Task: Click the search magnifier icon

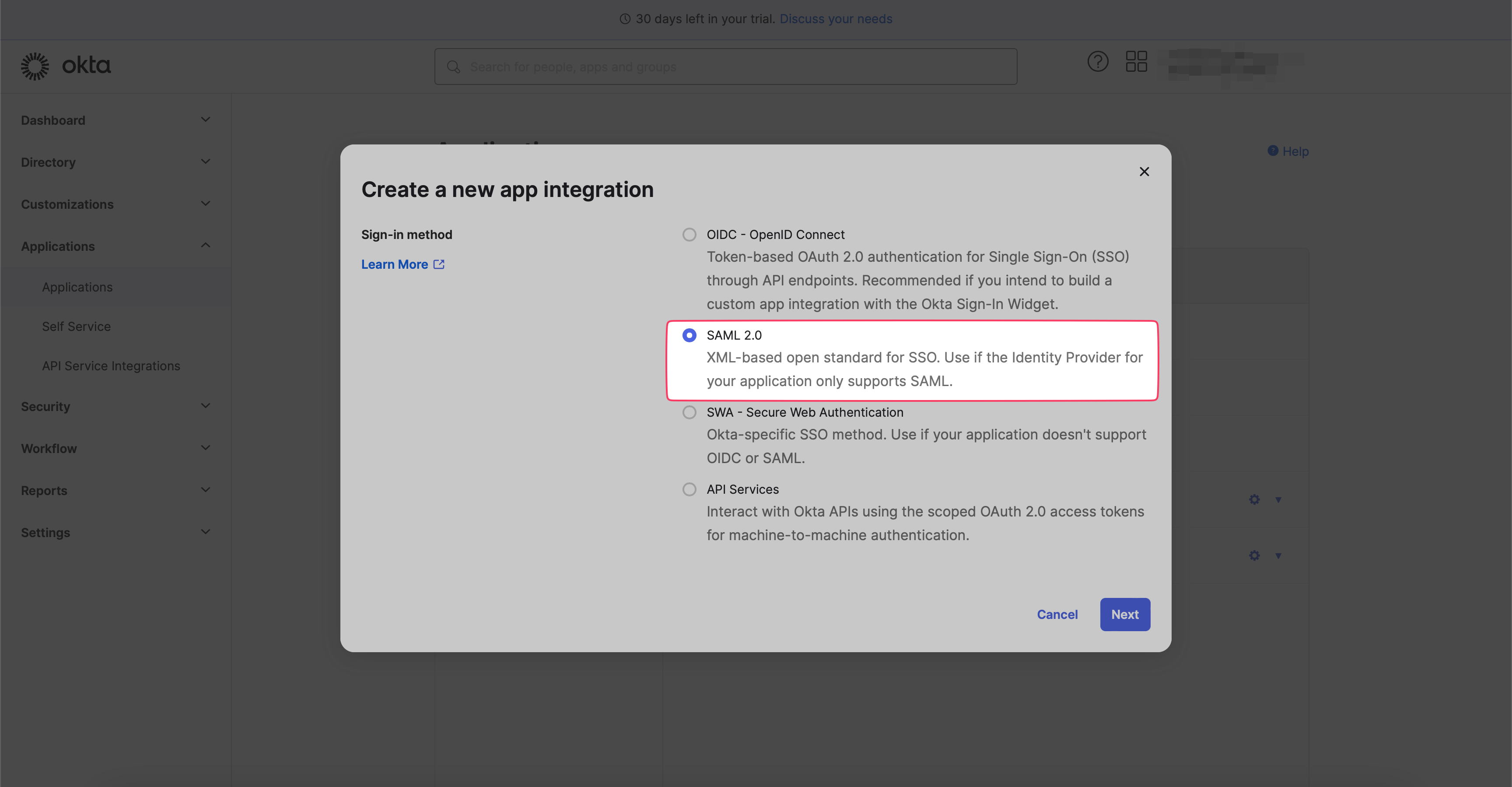Action: (x=453, y=67)
